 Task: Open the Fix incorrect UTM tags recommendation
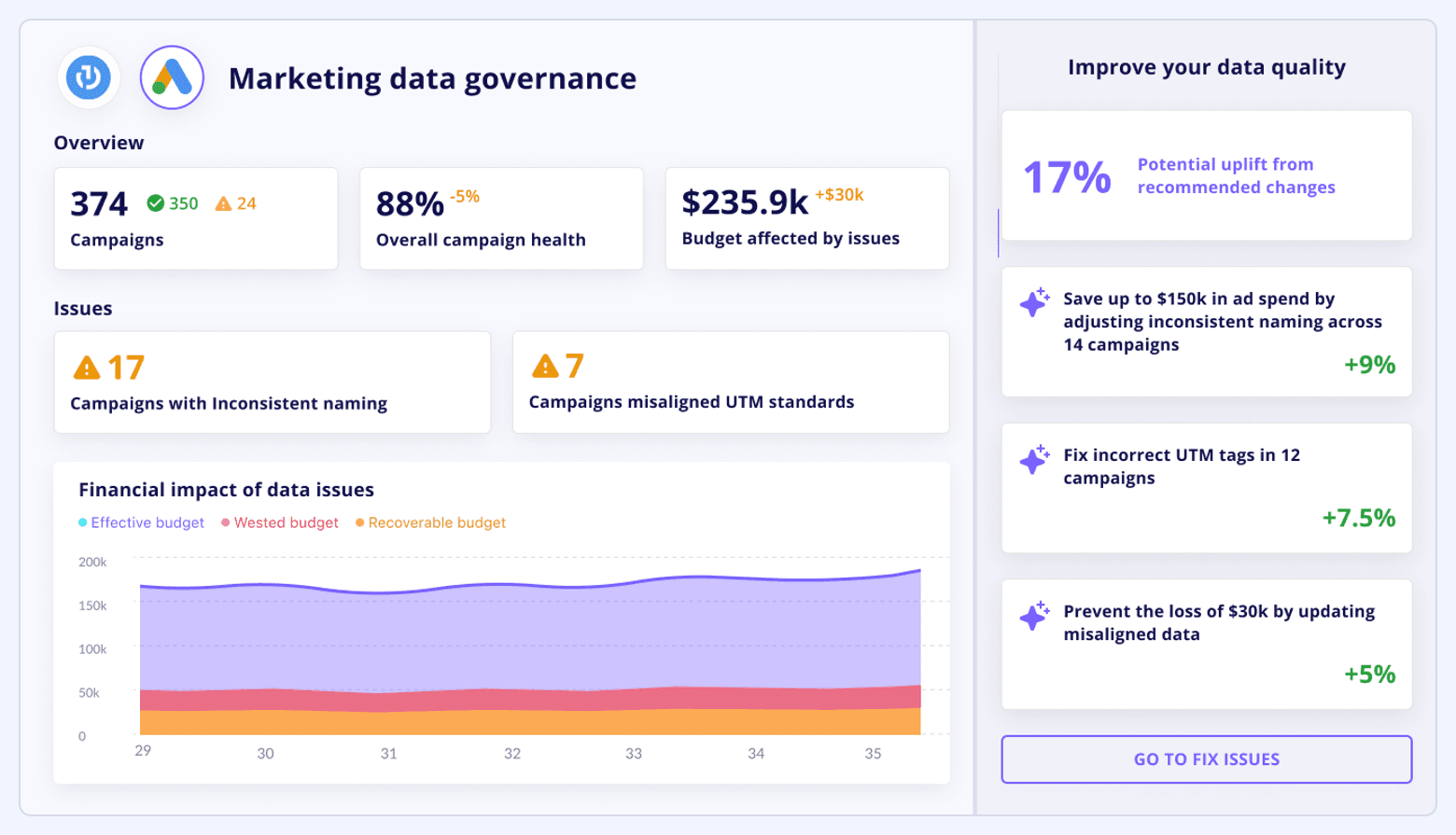pyautogui.click(x=1206, y=487)
